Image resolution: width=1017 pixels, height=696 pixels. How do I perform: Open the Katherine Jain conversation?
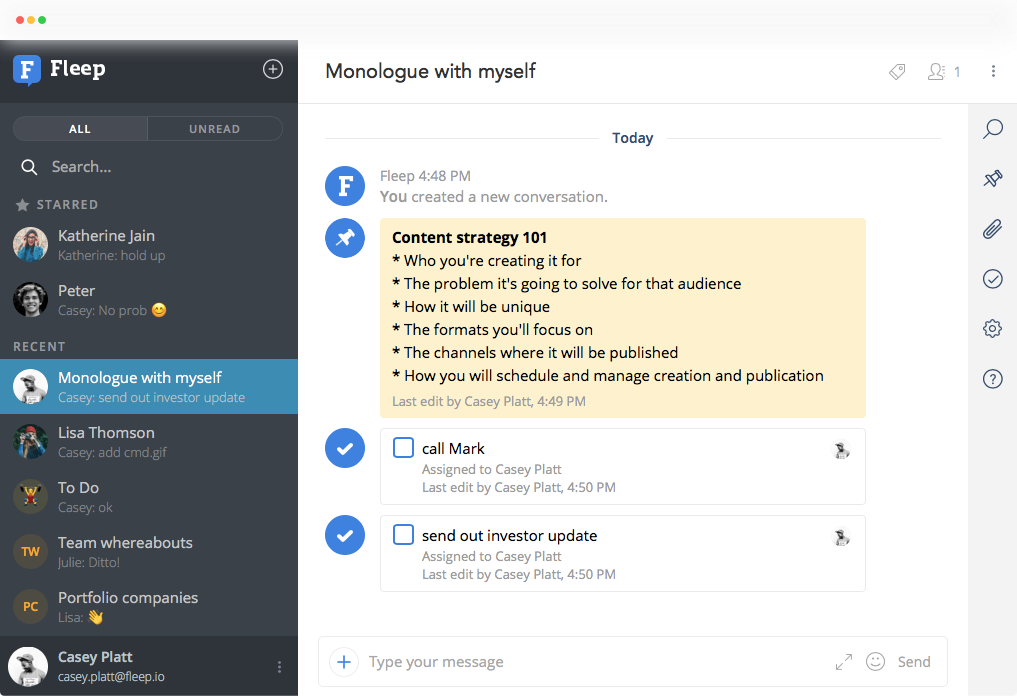(x=149, y=245)
